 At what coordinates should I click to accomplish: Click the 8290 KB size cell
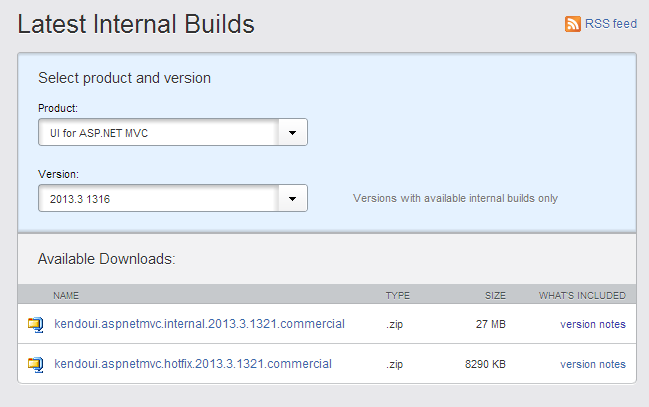pyautogui.click(x=485, y=364)
